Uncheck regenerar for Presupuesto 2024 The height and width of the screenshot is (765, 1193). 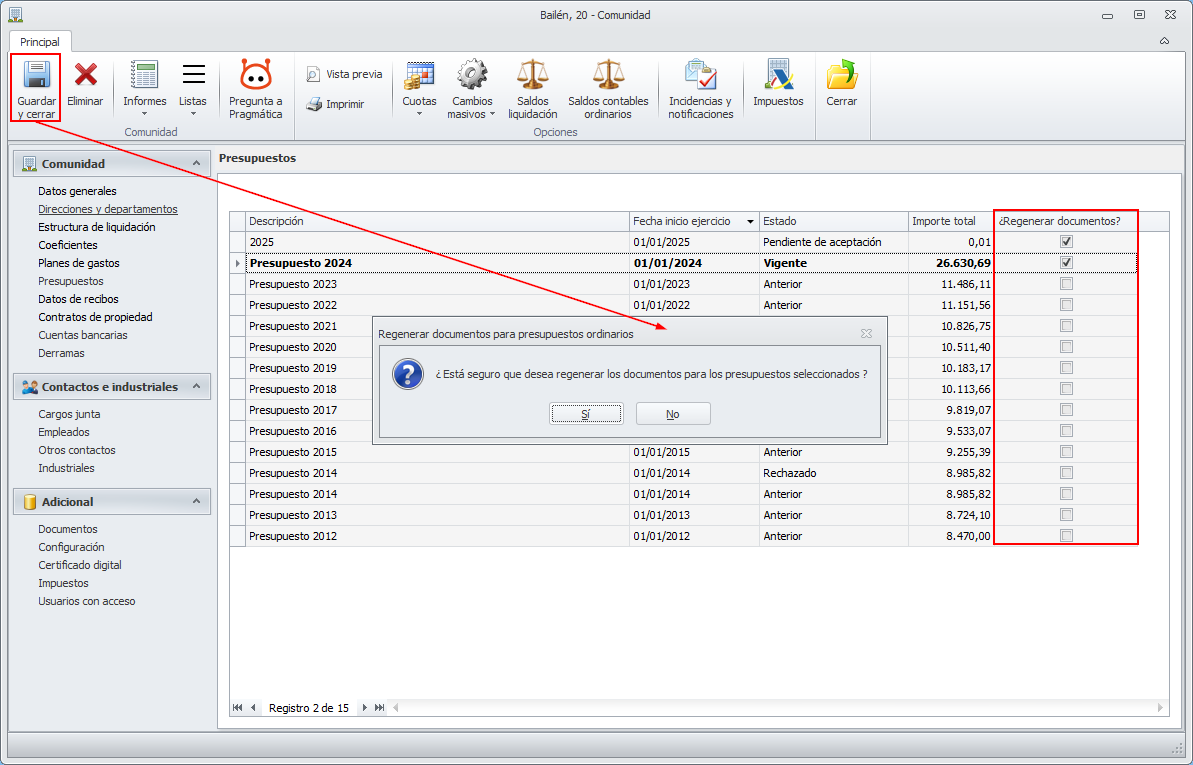point(1067,263)
